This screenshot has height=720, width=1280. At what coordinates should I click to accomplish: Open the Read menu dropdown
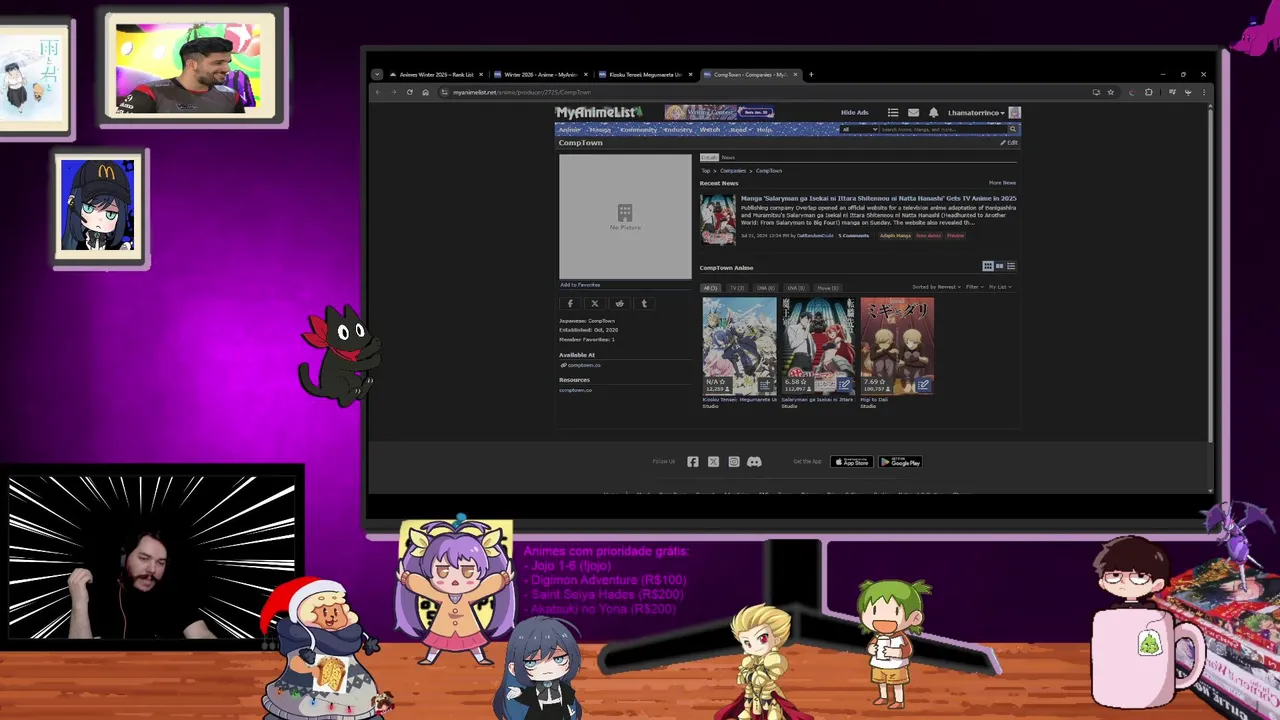740,130
